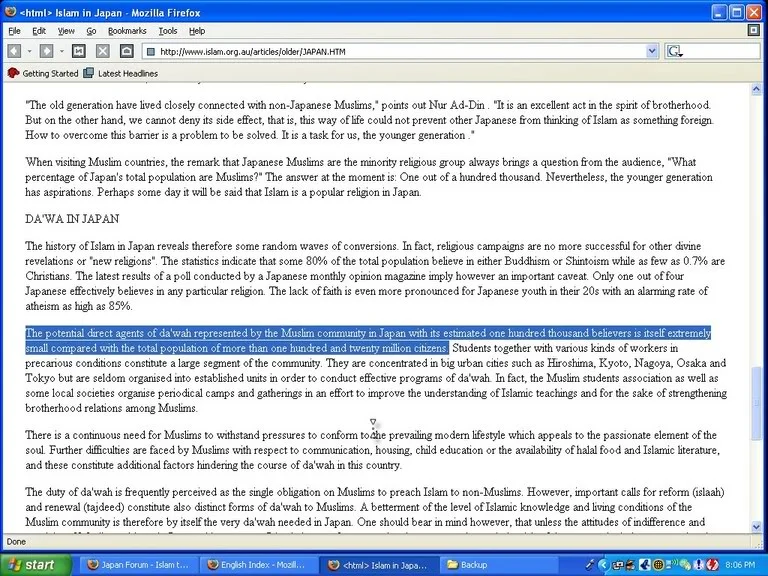768x576 pixels.
Task: Open the Forward history dropdown arrow
Action: tap(62, 51)
